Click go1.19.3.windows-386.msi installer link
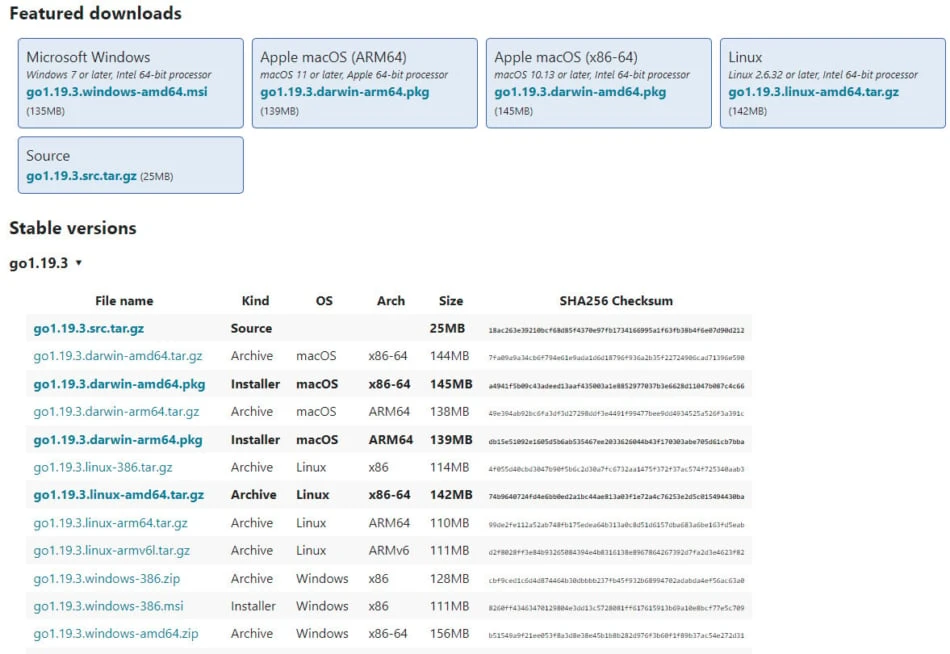The width and height of the screenshot is (950, 654). (x=107, y=606)
